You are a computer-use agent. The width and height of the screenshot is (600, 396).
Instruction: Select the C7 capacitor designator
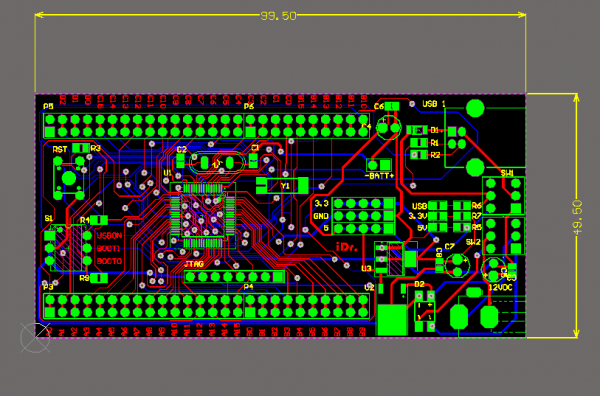click(x=450, y=246)
